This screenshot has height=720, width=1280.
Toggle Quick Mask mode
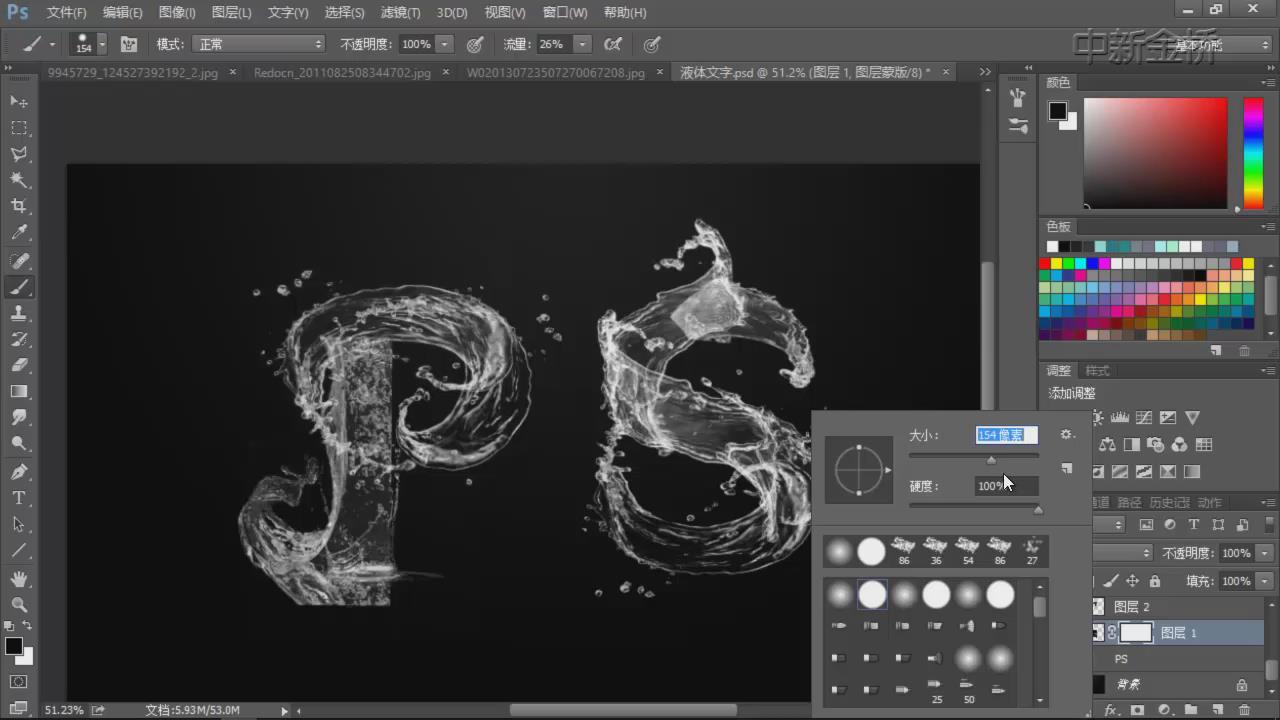click(x=19, y=682)
